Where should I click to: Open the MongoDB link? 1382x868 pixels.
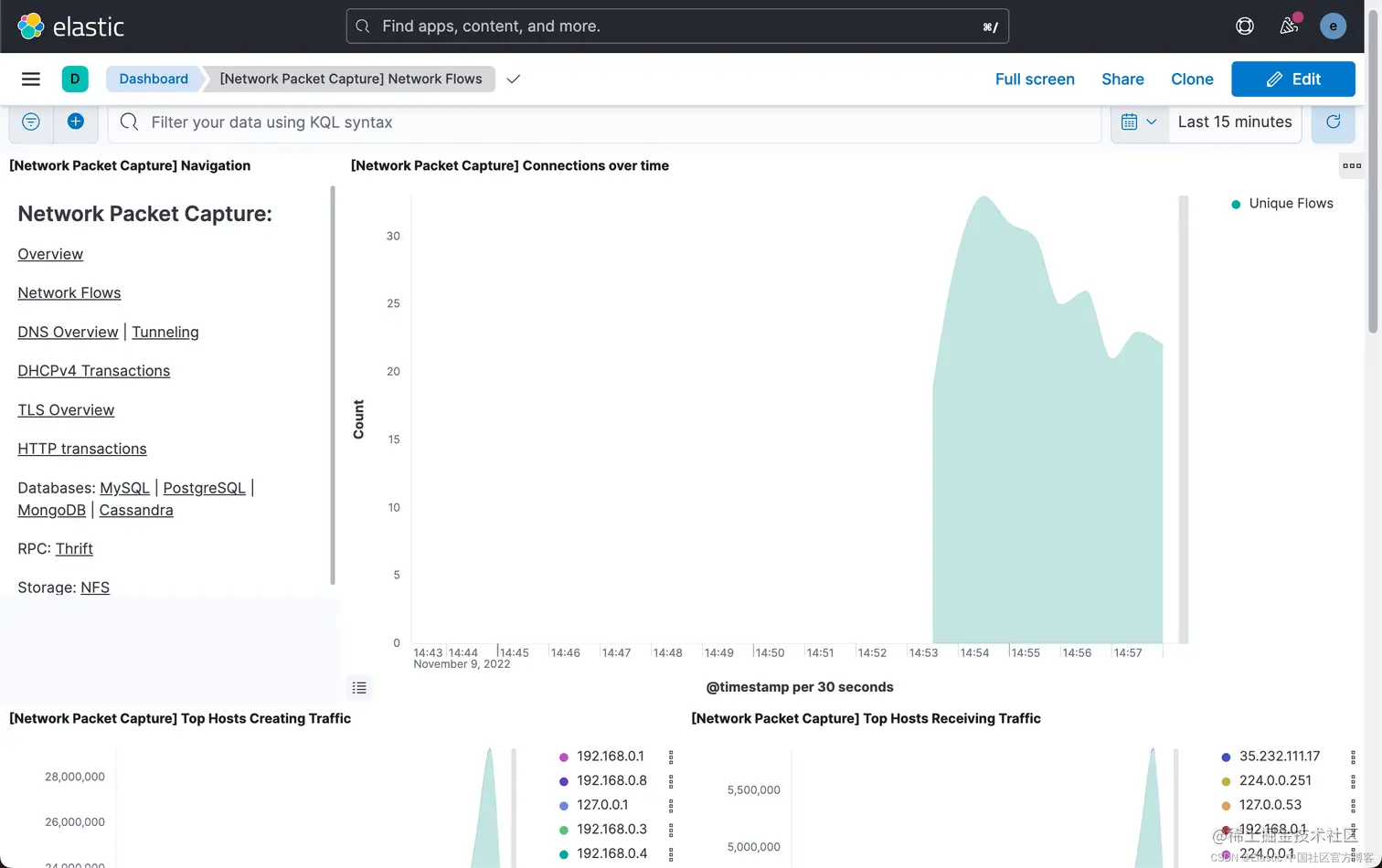point(52,510)
